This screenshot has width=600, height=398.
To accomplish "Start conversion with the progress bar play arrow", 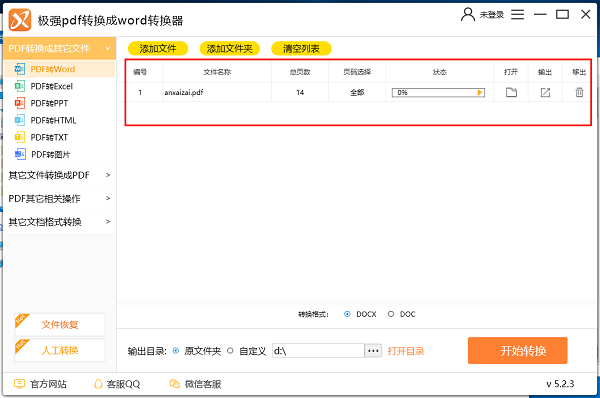I will point(480,93).
